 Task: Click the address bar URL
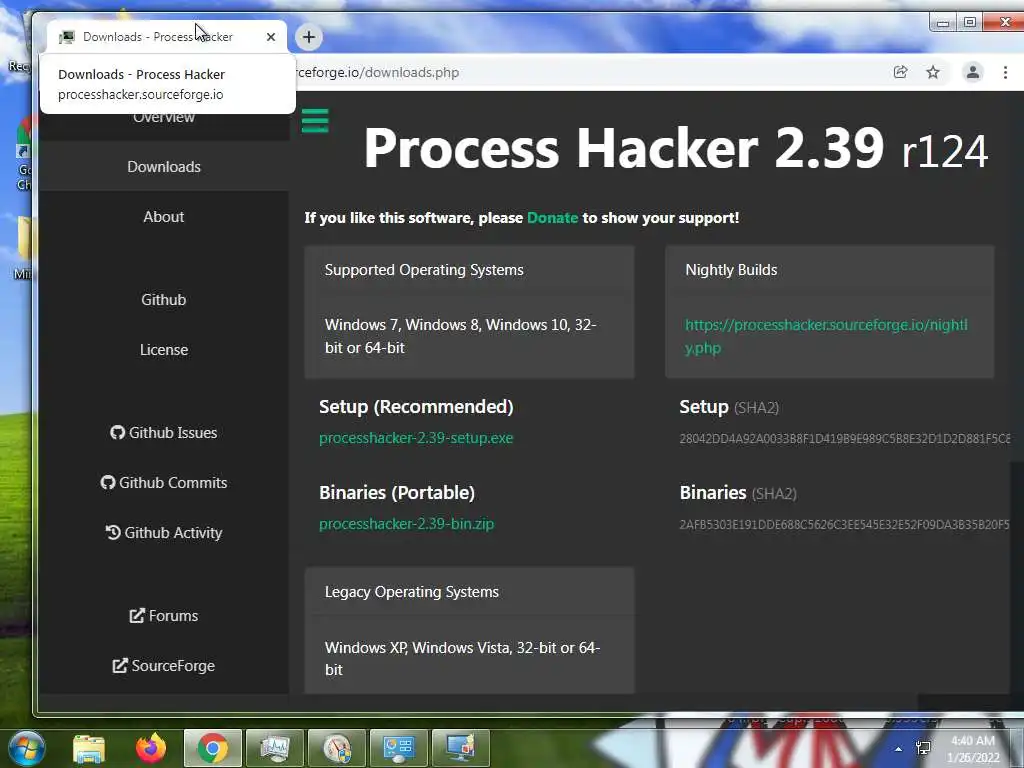coord(377,72)
